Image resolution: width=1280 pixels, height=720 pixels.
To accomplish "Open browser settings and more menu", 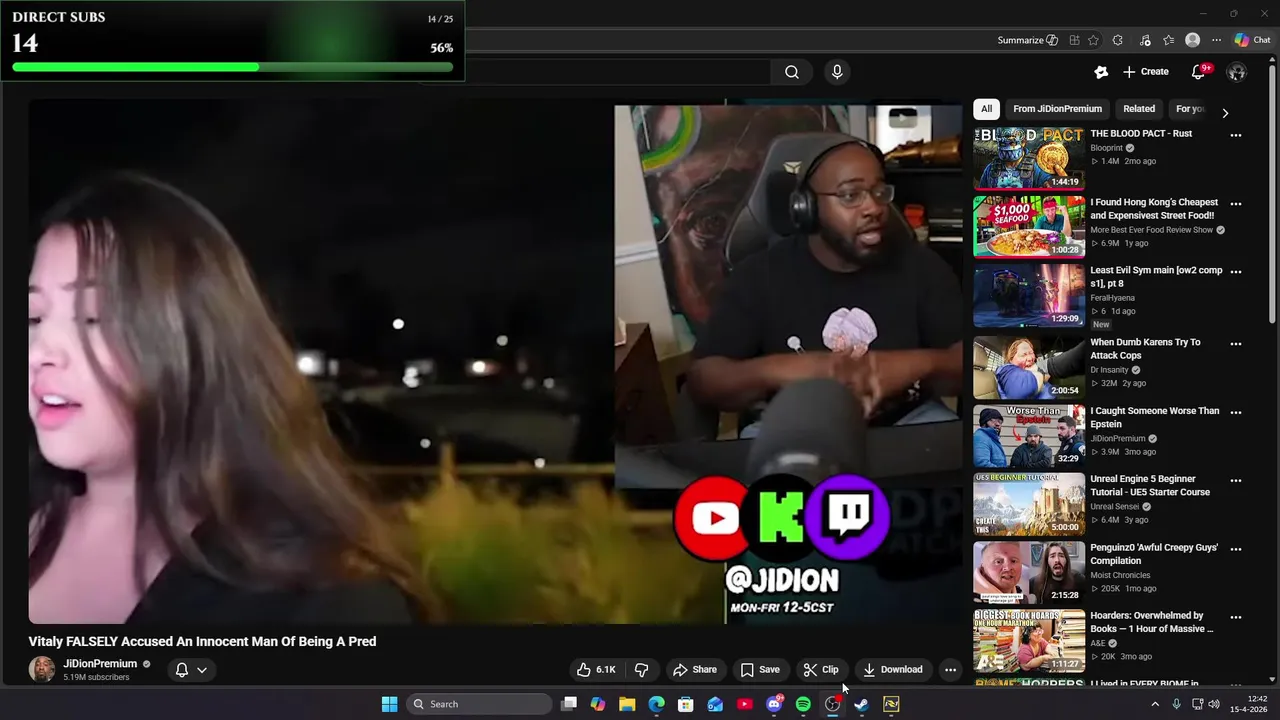I will coord(1216,40).
